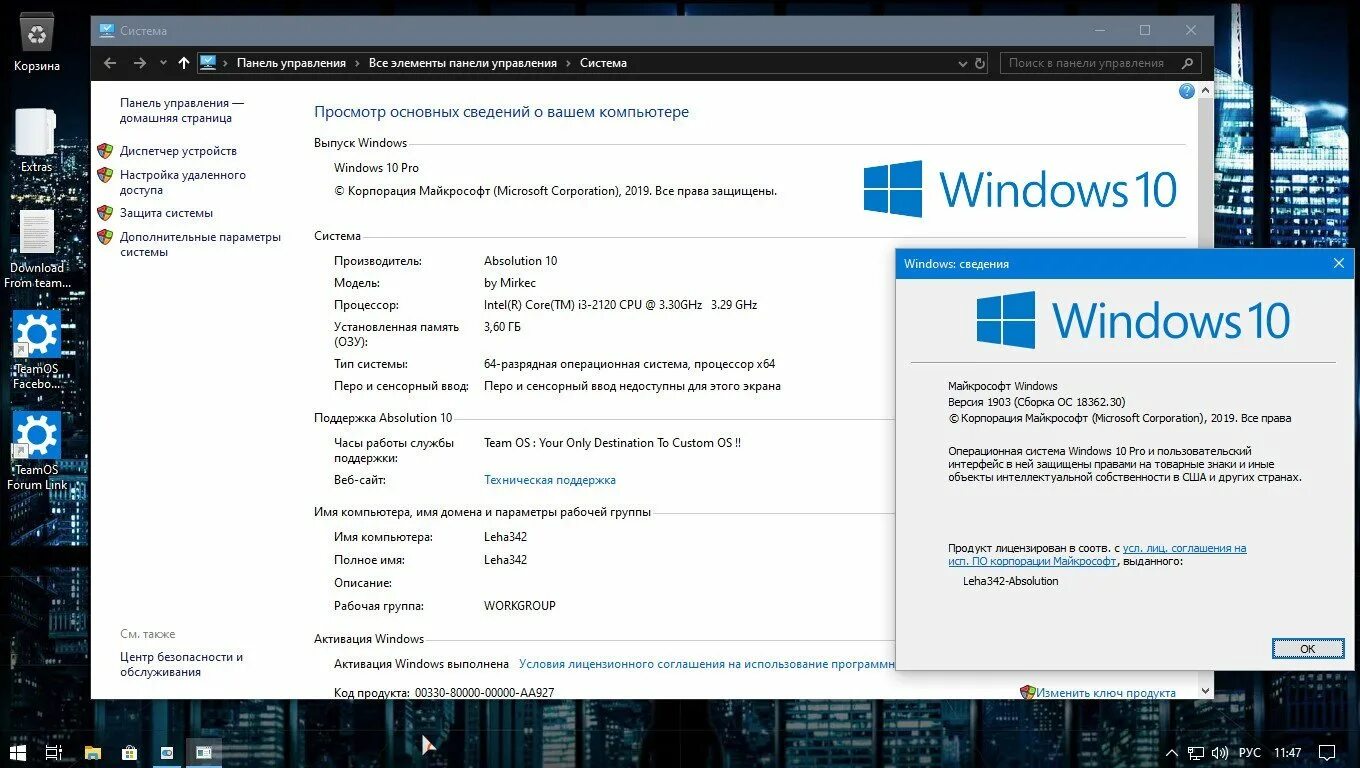
Task: Go up one level with the up arrow
Action: (x=184, y=63)
